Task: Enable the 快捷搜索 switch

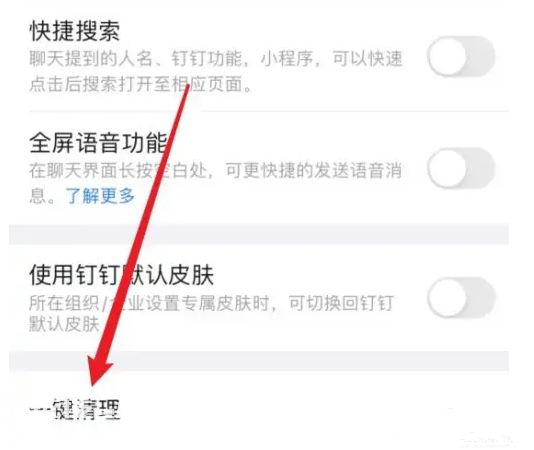Action: point(461,57)
